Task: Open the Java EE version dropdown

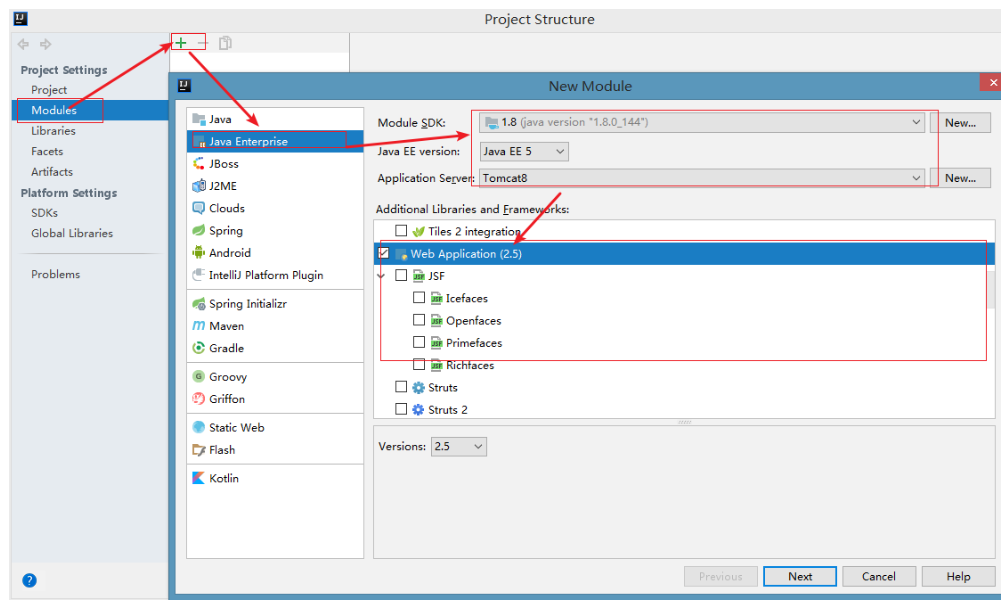Action: click(x=524, y=152)
